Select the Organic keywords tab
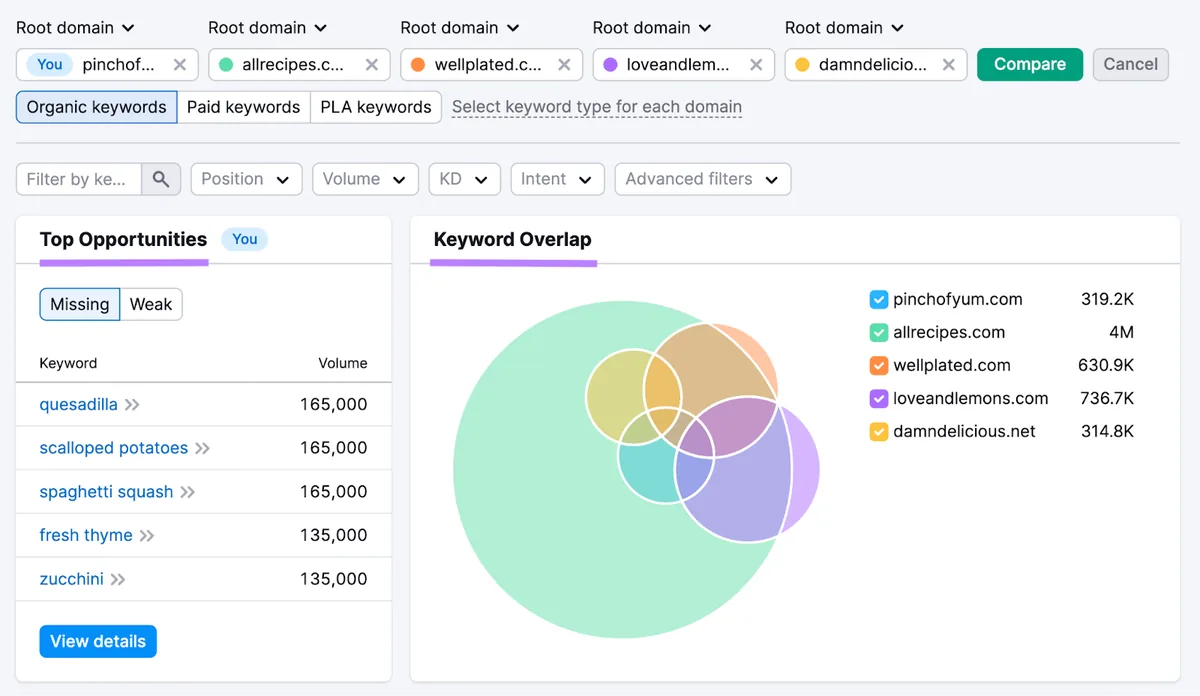This screenshot has height=696, width=1200. coord(97,107)
